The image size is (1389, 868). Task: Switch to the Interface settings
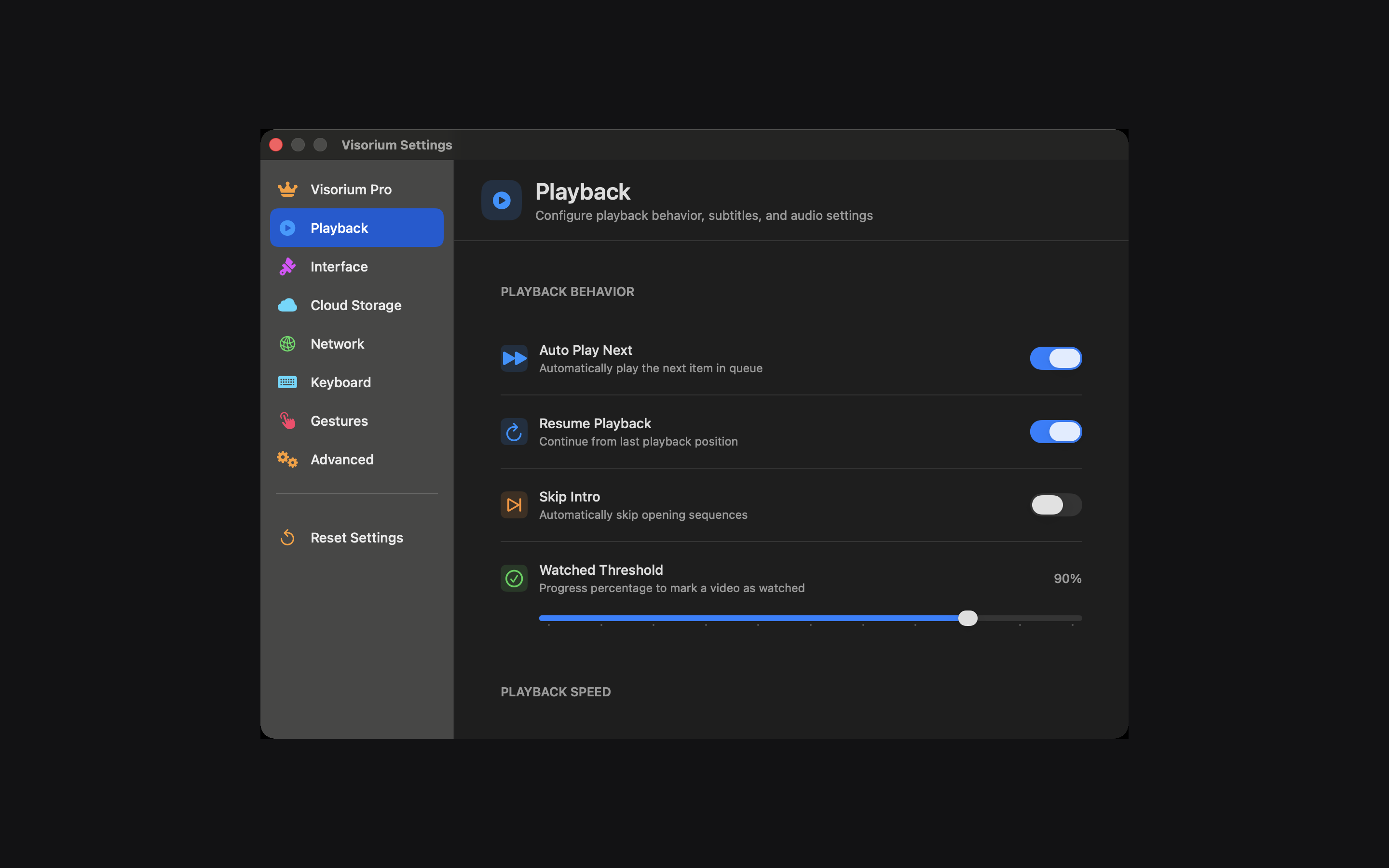point(357,266)
